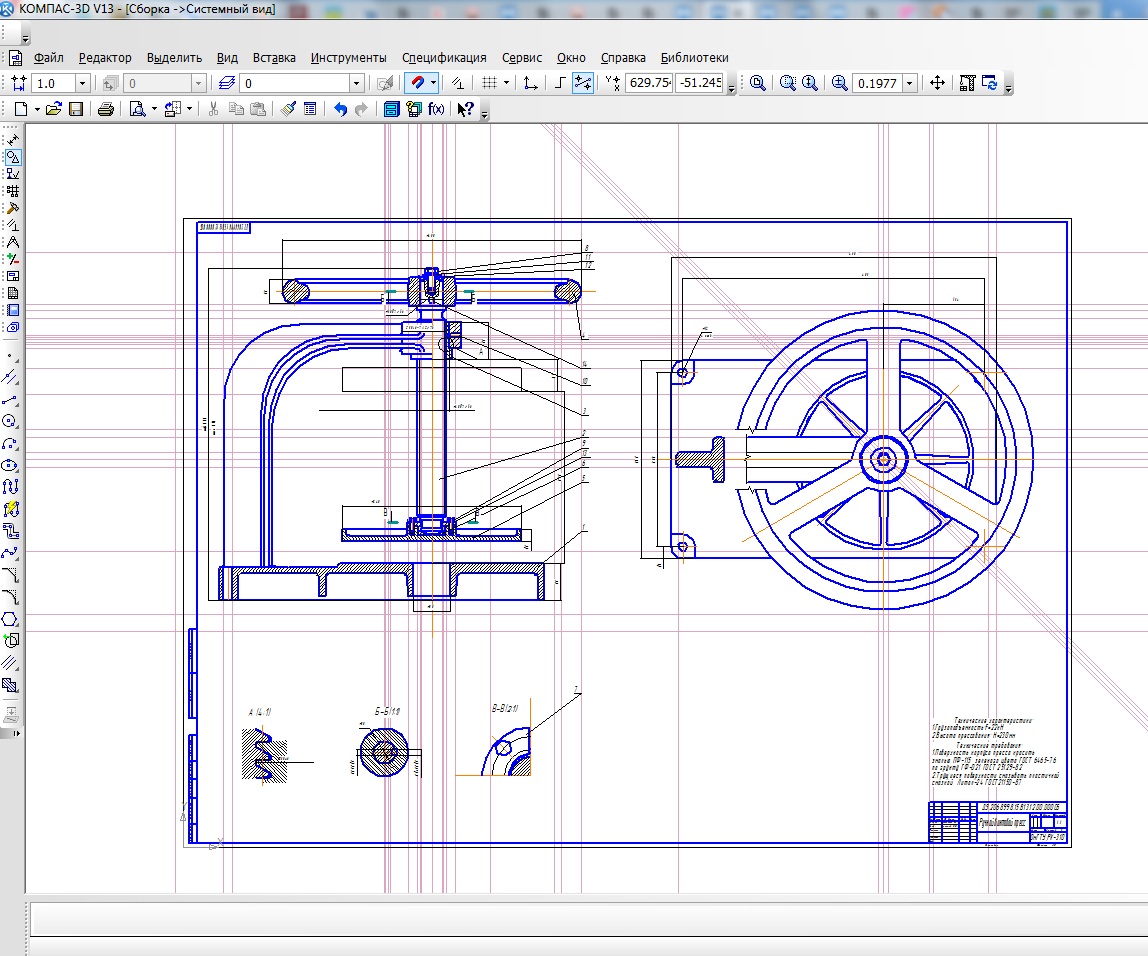Click the document icon left of Файл
This screenshot has width=1148, height=956.
[x=15, y=58]
